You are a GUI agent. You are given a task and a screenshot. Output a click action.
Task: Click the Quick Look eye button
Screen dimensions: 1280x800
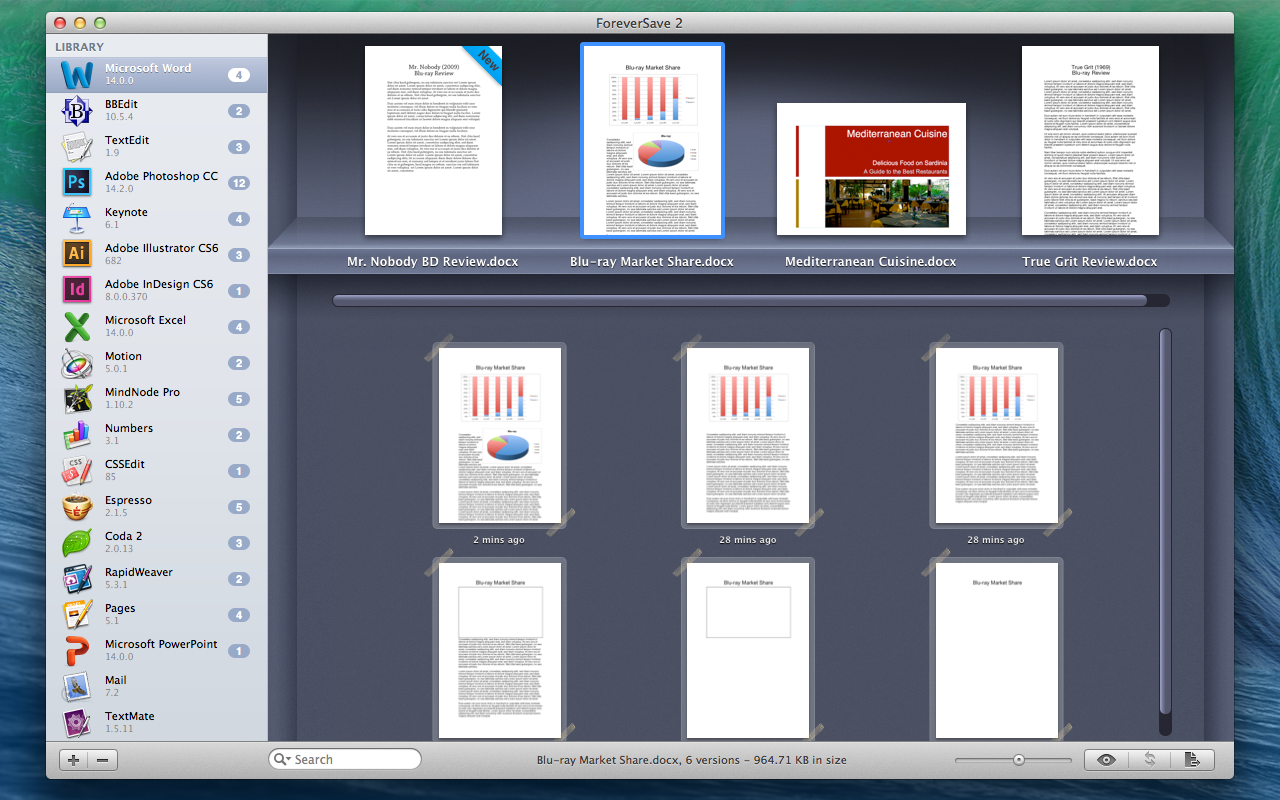[1106, 760]
